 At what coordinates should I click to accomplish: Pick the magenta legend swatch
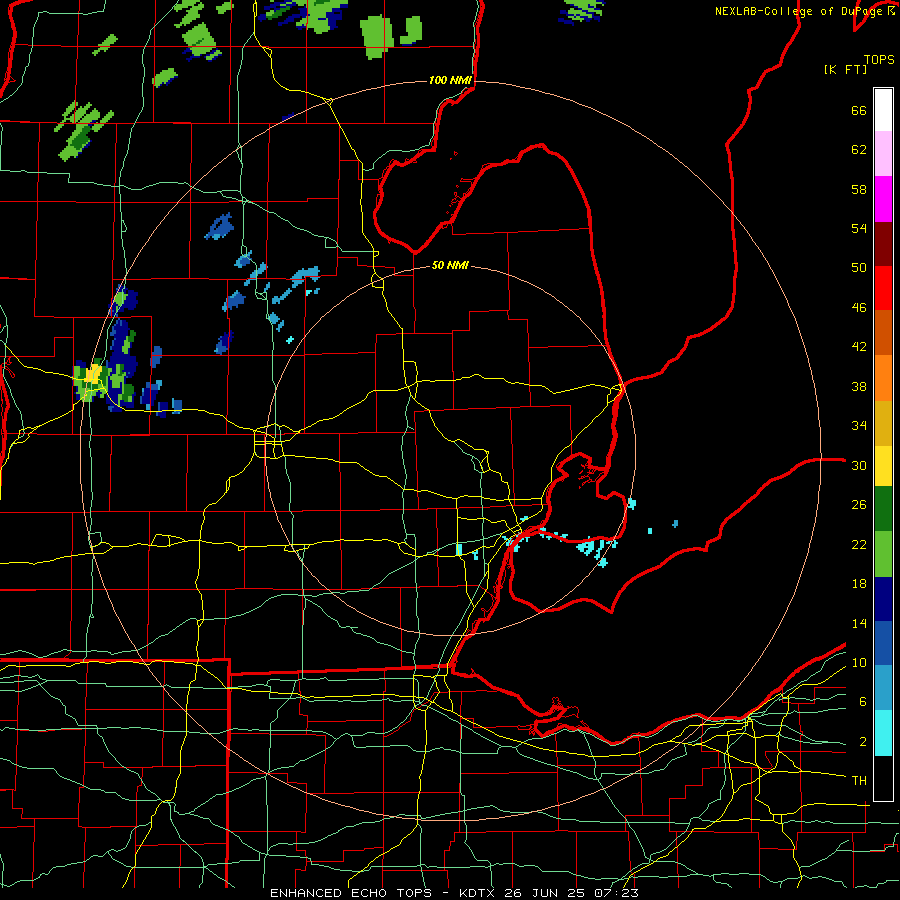(883, 199)
